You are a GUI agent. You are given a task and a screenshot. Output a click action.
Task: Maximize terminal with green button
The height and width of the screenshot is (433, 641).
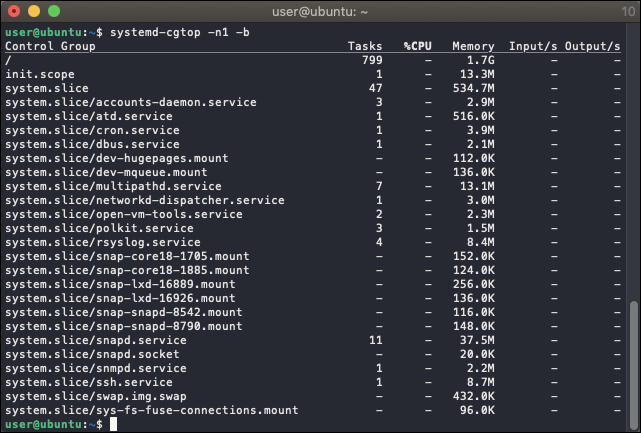54,11
